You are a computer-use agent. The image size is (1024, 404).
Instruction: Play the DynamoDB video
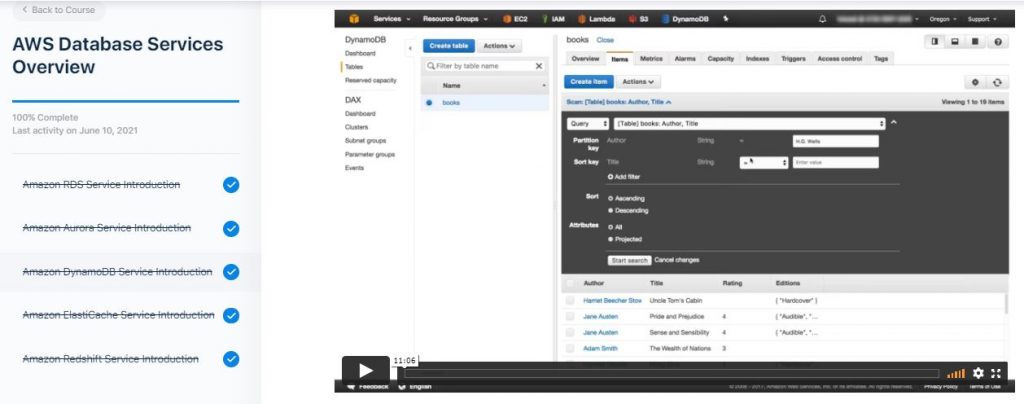[x=365, y=370]
